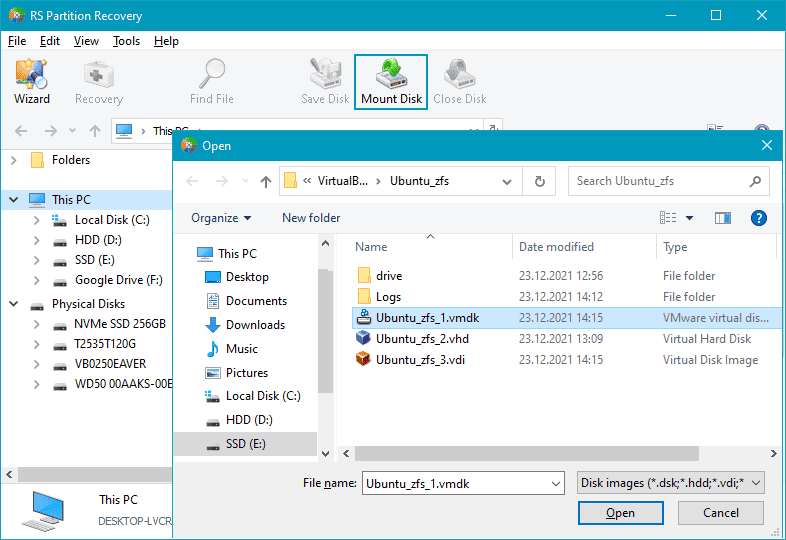
Task: Open the Organize dropdown menu
Action: click(221, 218)
